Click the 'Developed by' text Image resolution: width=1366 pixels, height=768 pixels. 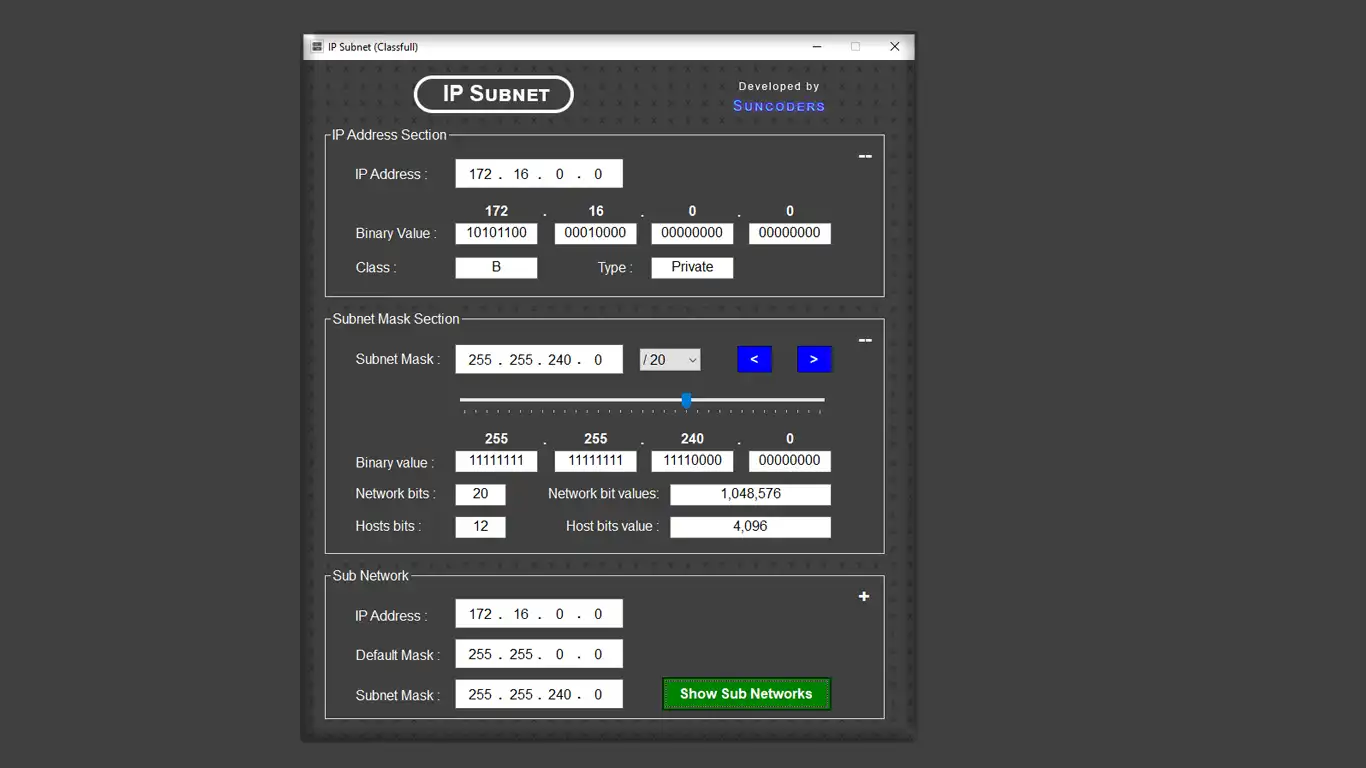click(x=779, y=87)
